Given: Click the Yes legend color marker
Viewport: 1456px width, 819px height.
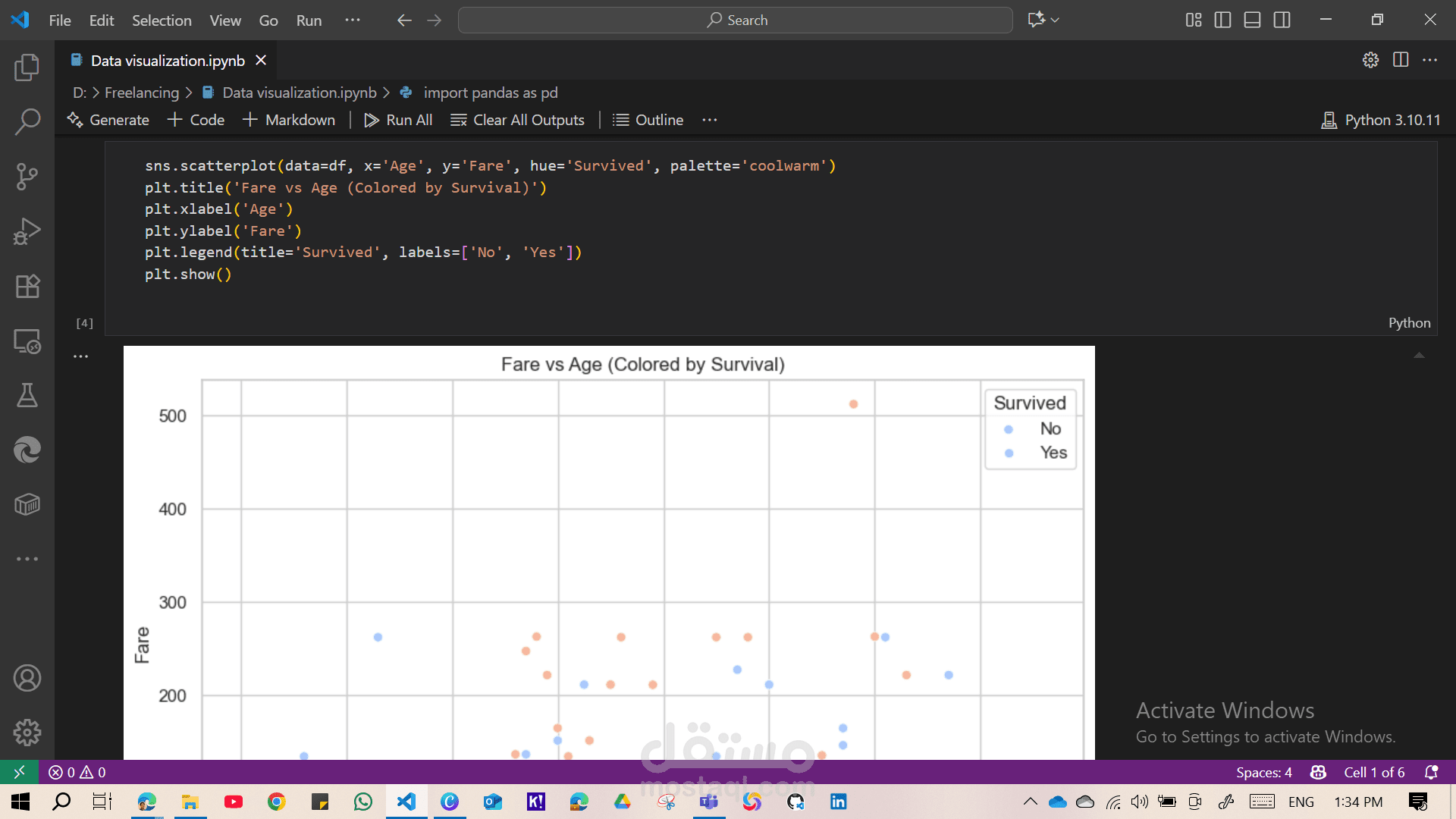Looking at the screenshot, I should (1009, 453).
